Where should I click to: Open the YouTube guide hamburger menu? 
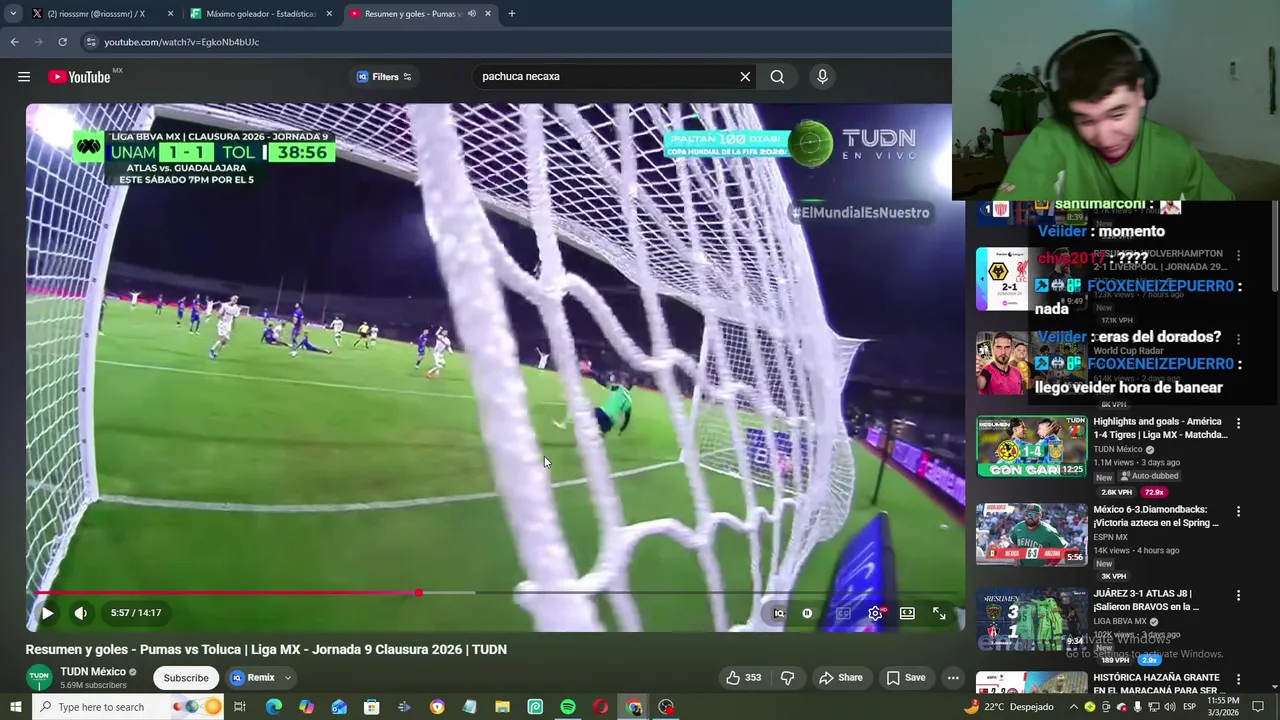coord(24,77)
